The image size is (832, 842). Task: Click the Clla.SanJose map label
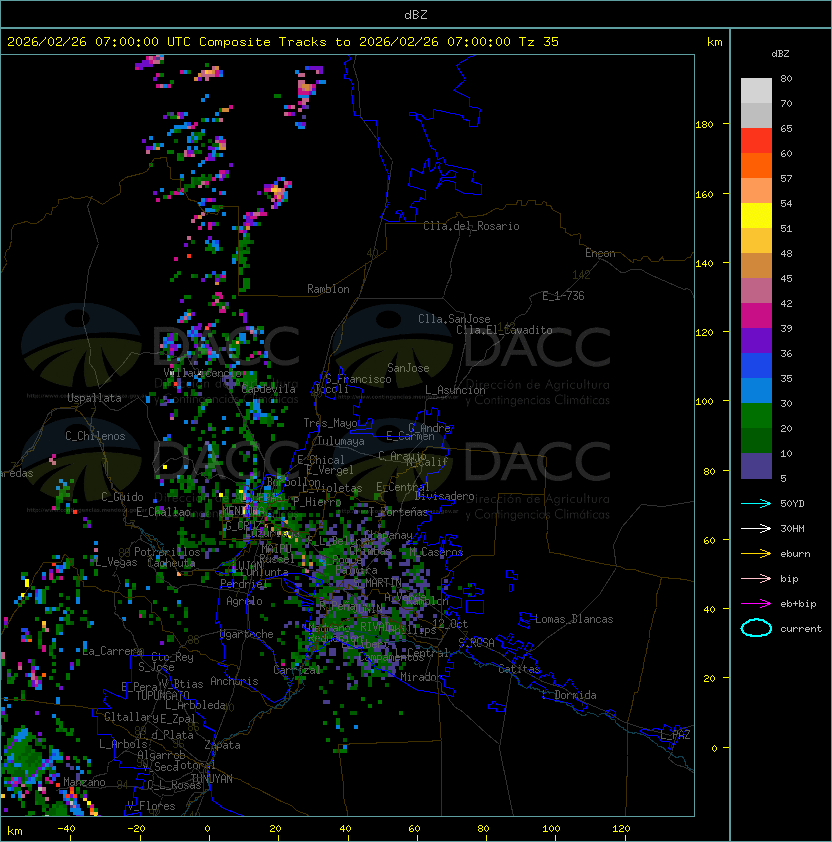[454, 319]
